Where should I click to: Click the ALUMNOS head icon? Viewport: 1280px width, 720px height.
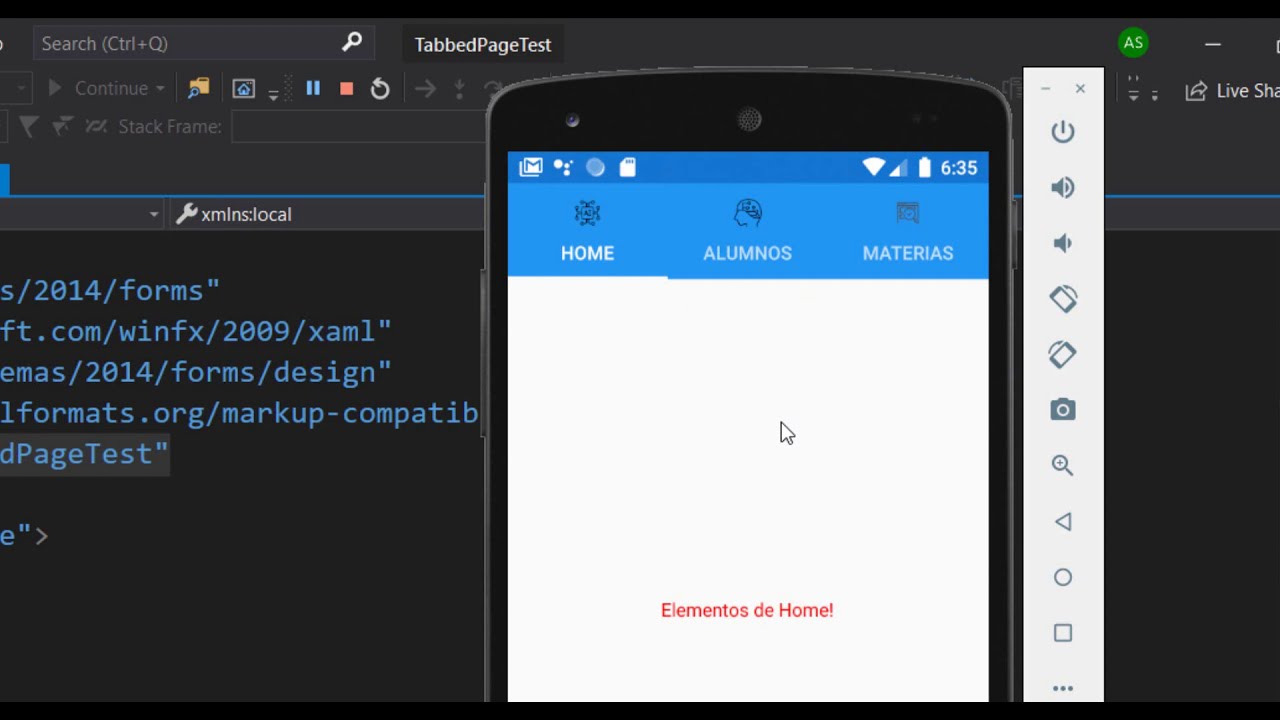pos(747,213)
